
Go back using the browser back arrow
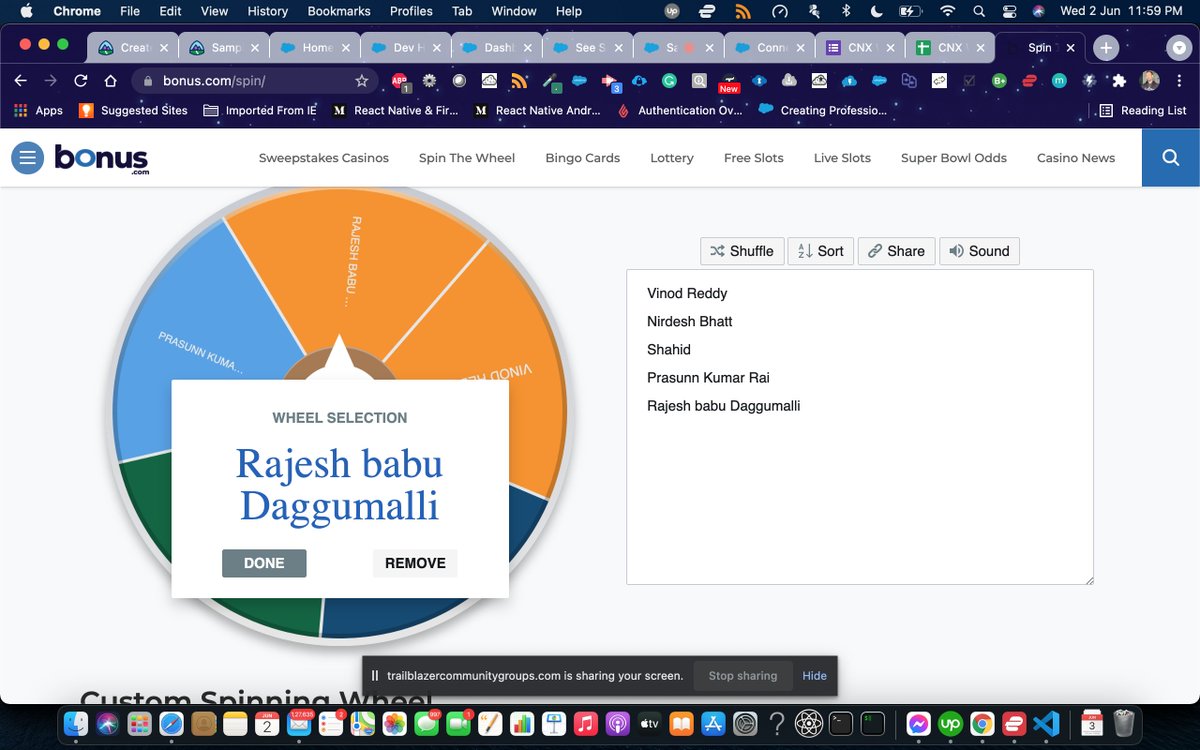[20, 80]
